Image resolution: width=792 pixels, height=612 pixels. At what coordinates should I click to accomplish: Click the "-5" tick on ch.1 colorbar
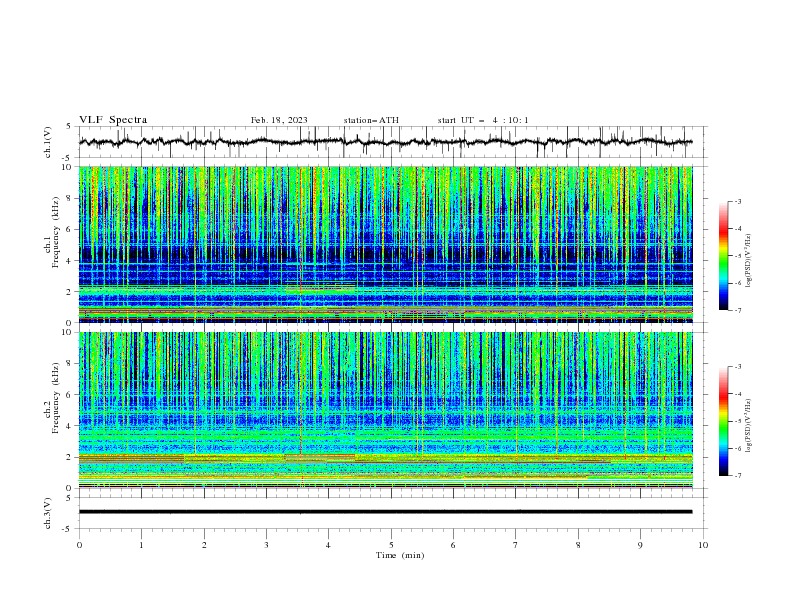click(738, 256)
